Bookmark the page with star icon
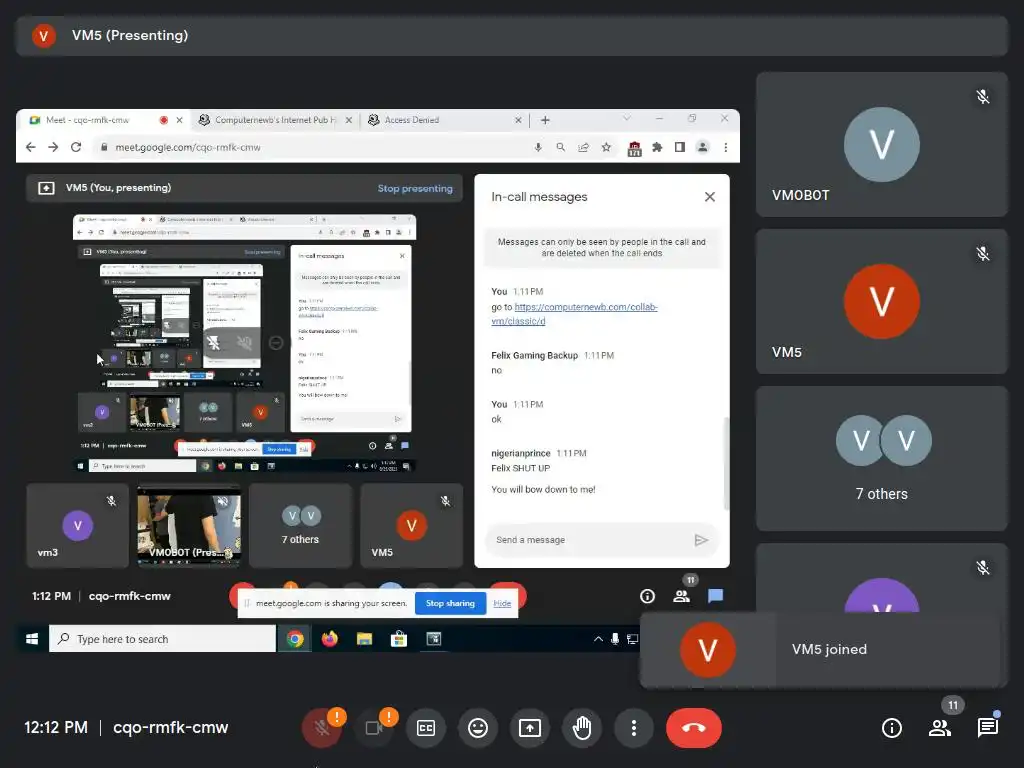This screenshot has width=1024, height=768. pos(606,148)
